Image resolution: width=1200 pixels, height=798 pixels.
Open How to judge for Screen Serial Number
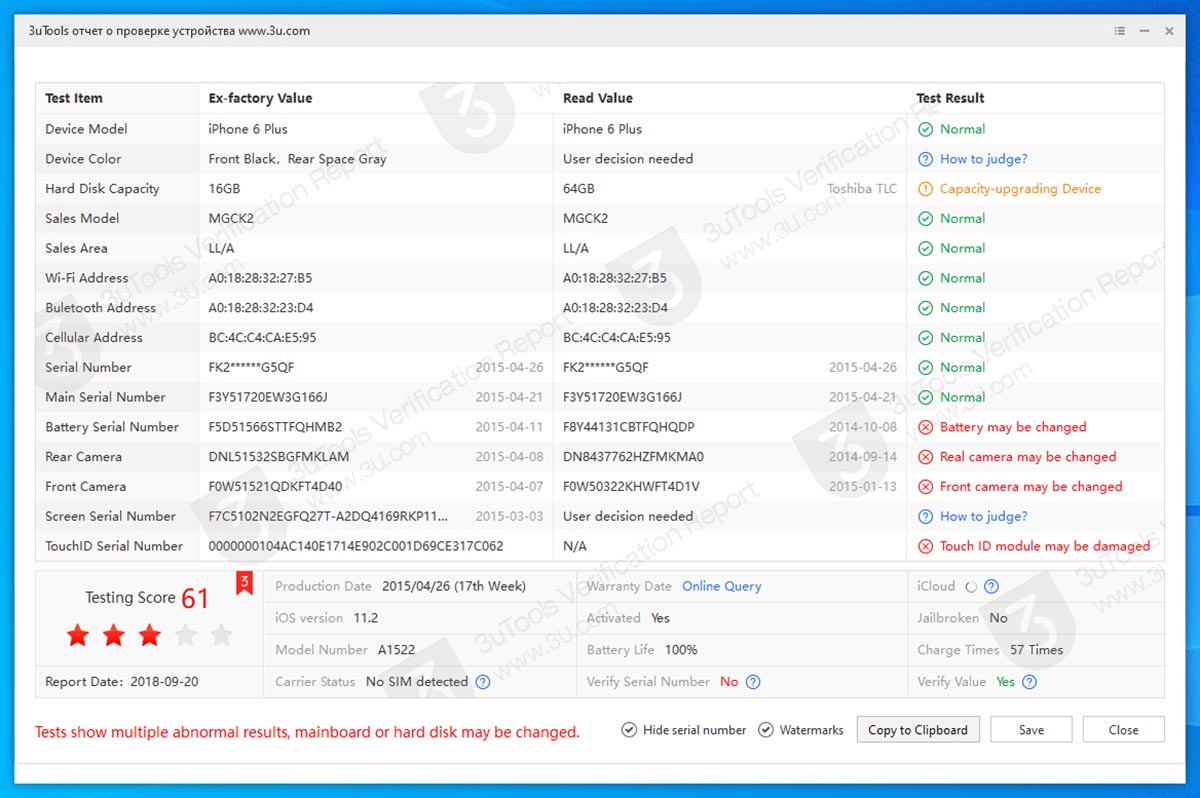(x=983, y=517)
